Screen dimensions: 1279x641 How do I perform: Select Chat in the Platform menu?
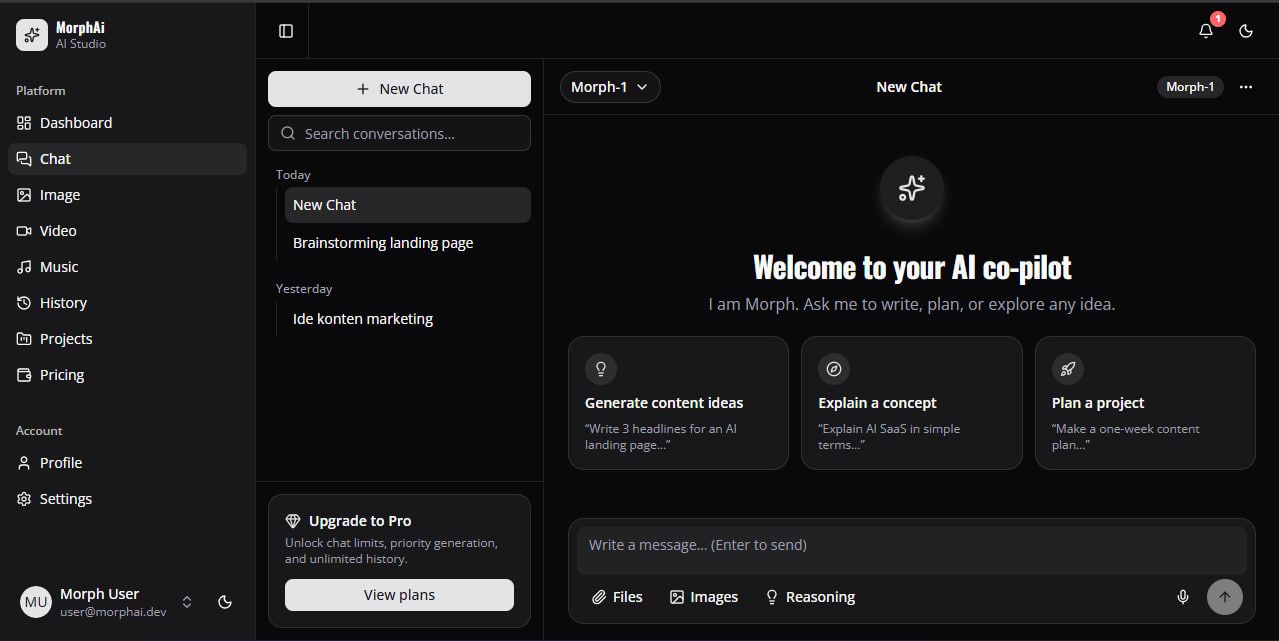127,159
